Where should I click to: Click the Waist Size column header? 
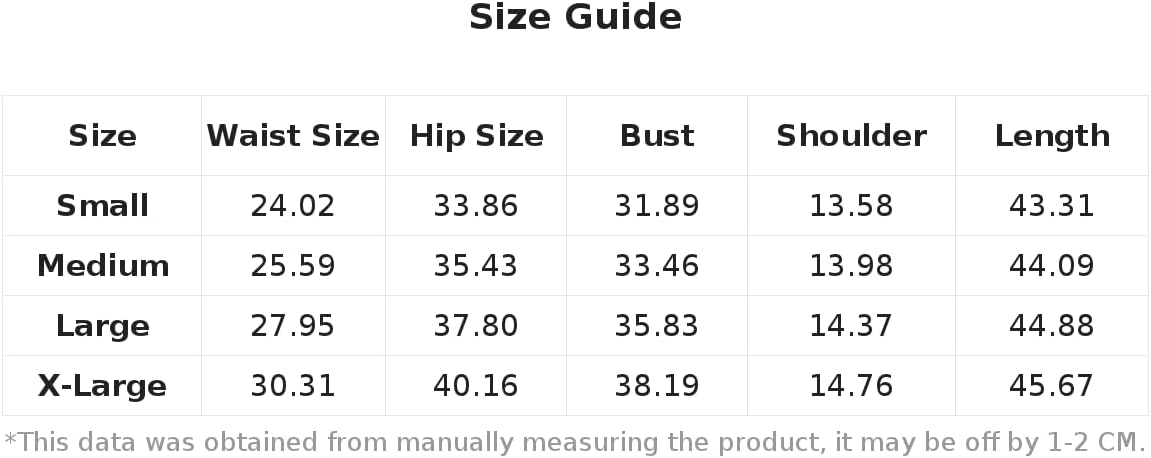pyautogui.click(x=293, y=136)
